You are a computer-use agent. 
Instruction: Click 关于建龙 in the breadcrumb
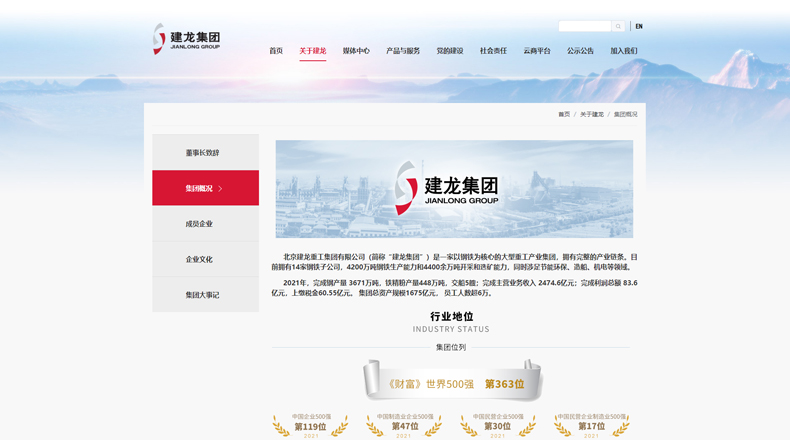[x=591, y=114]
